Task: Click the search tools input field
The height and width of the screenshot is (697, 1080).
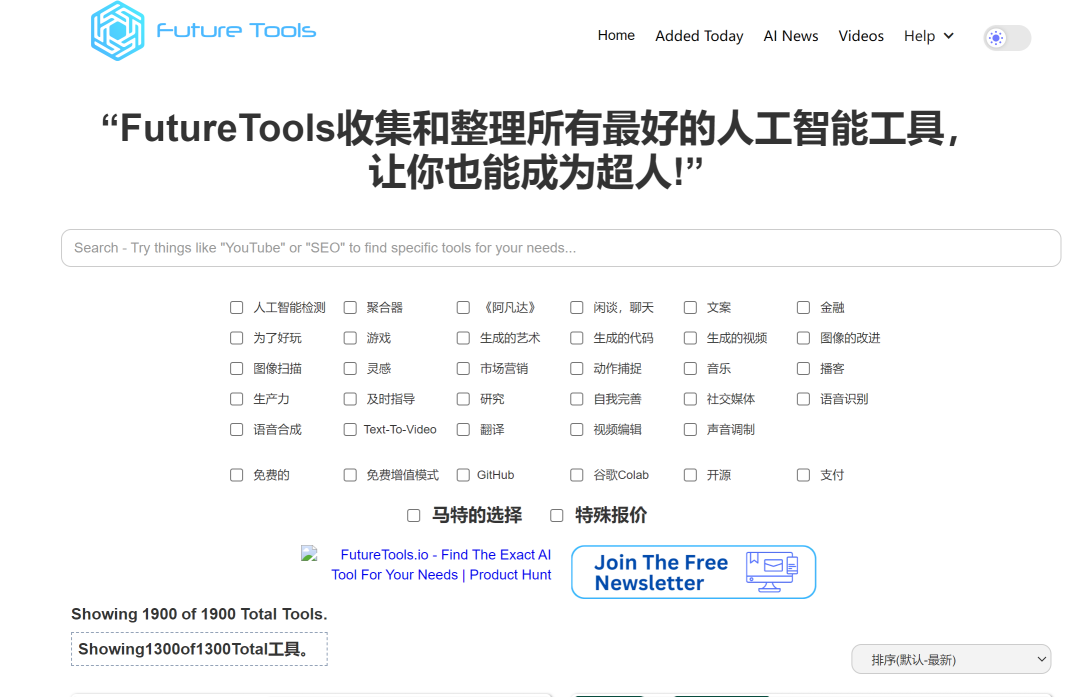Action: tap(561, 248)
